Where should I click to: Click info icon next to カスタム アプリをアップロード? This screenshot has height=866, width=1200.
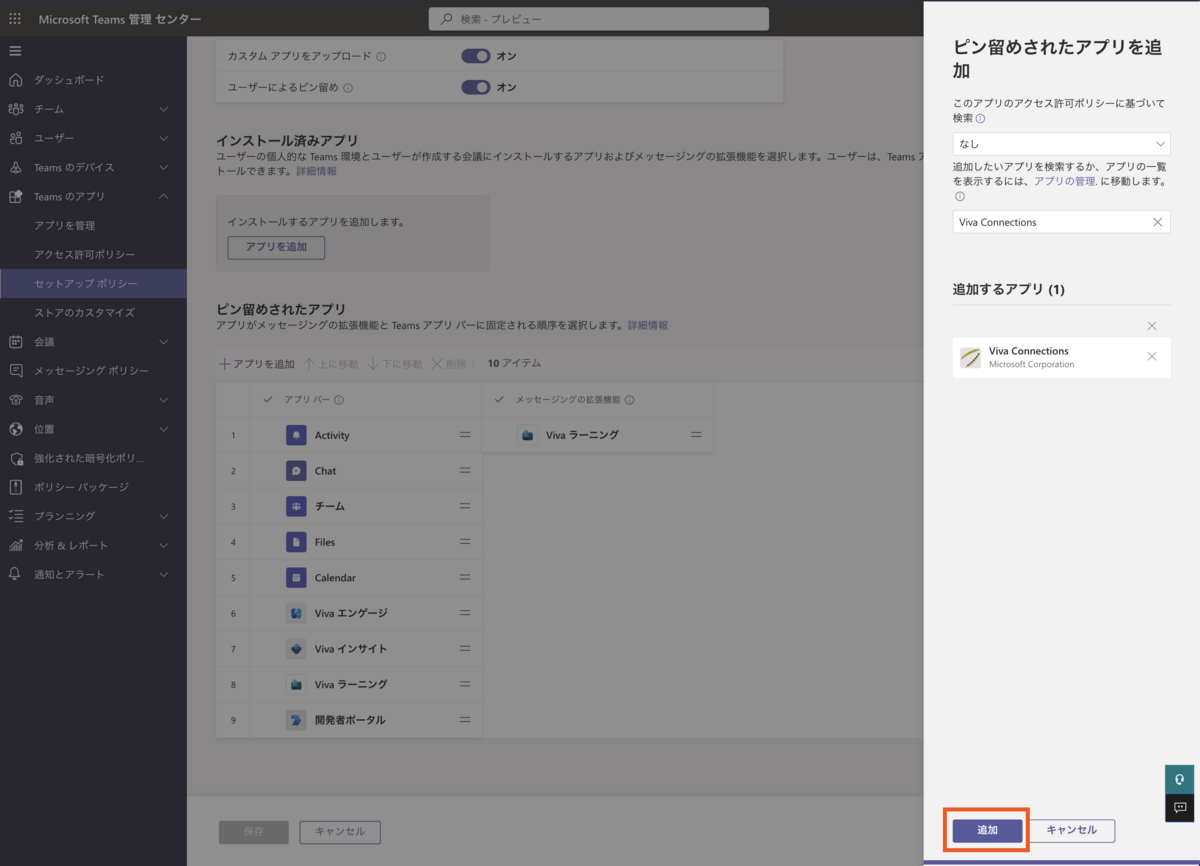coord(381,57)
